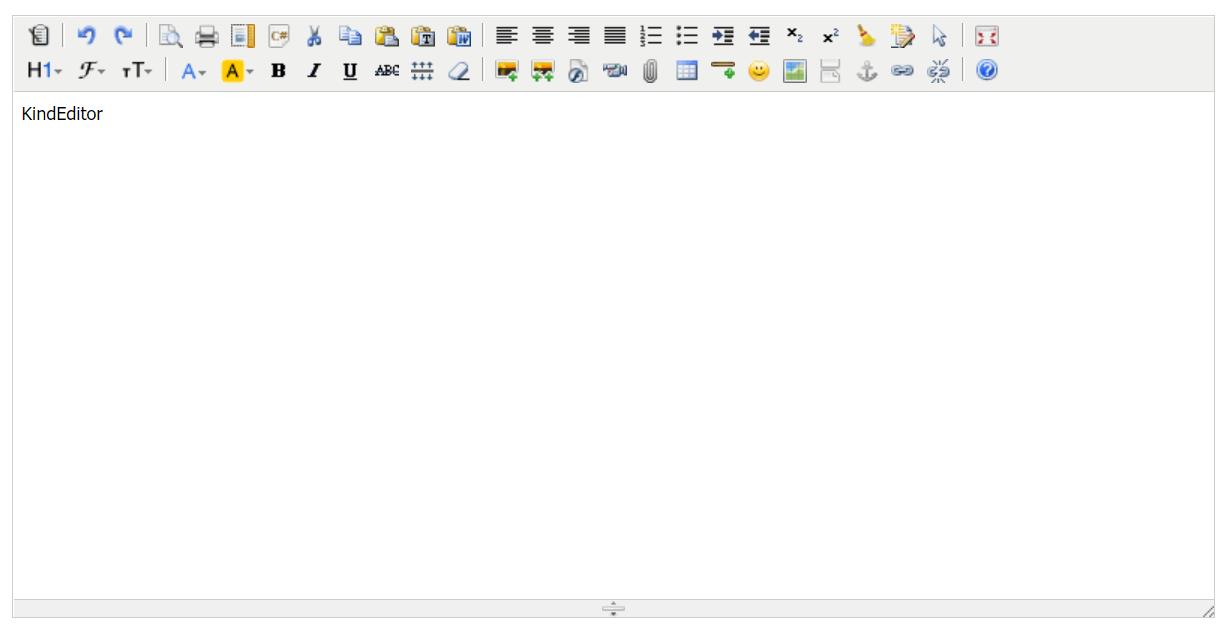Insert a numbered list
1230x636 pixels.
click(649, 37)
